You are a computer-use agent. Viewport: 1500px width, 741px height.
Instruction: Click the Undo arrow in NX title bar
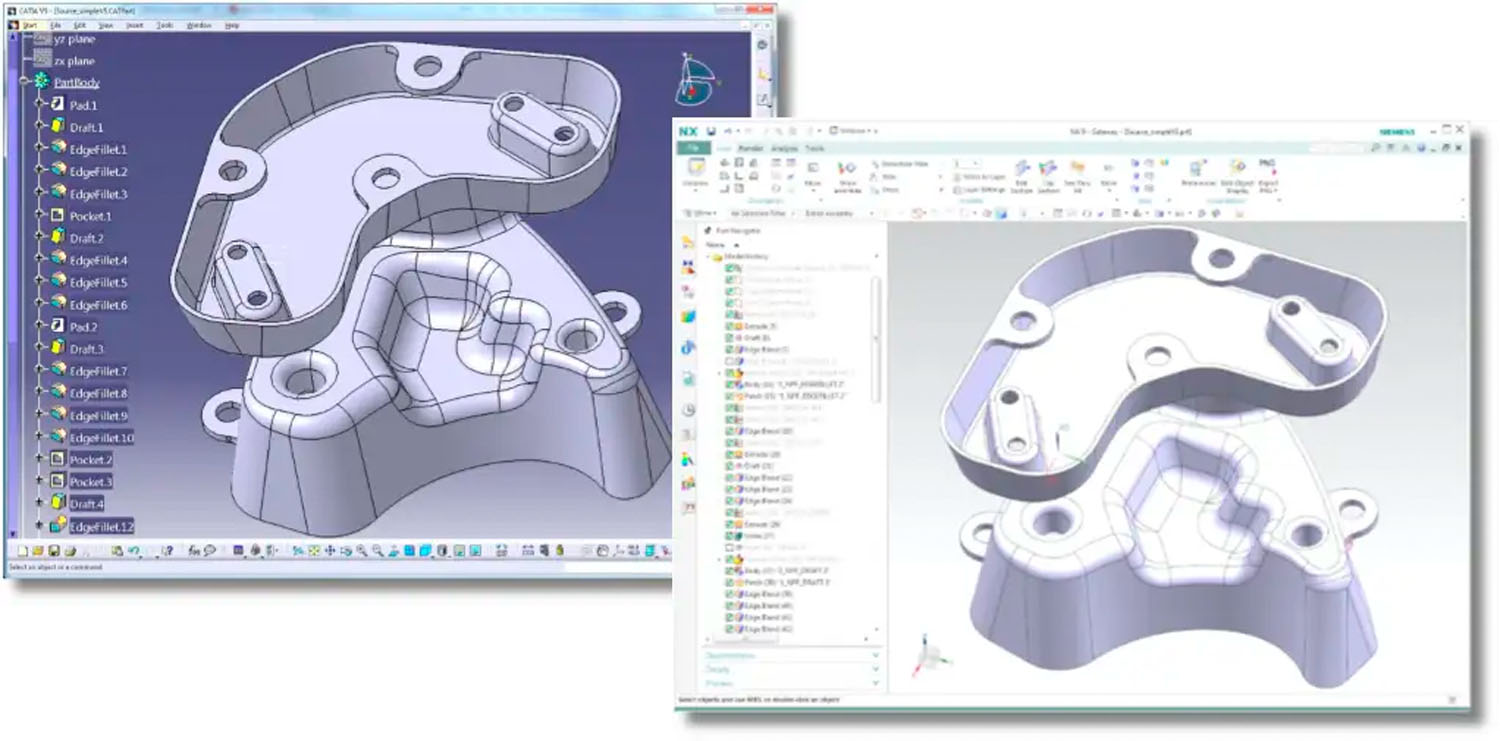coord(727,131)
